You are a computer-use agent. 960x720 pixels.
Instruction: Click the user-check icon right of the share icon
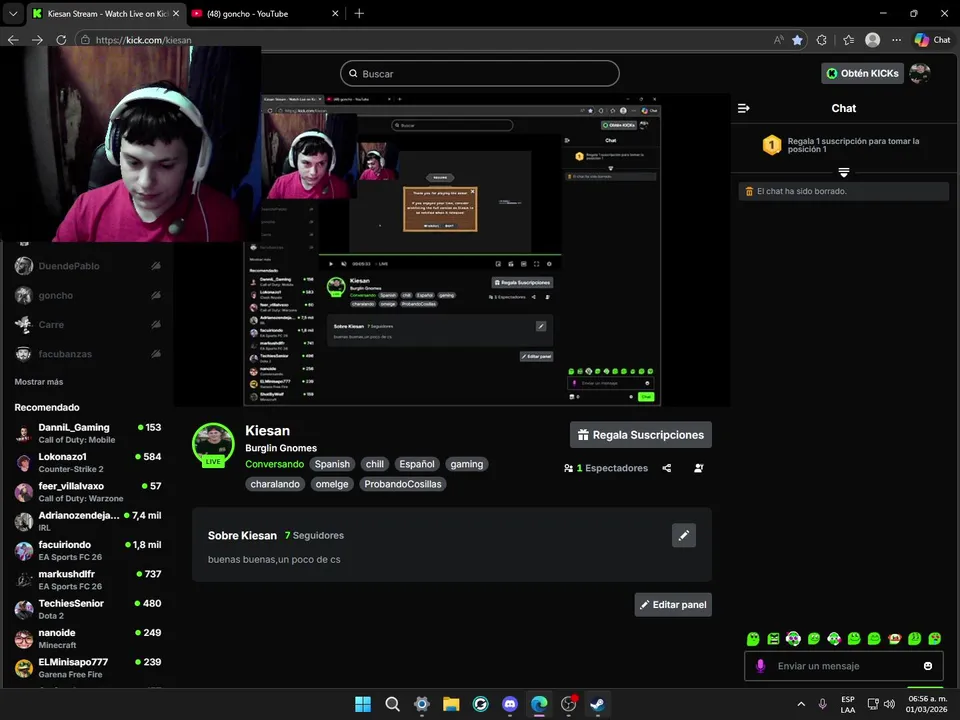tap(699, 468)
